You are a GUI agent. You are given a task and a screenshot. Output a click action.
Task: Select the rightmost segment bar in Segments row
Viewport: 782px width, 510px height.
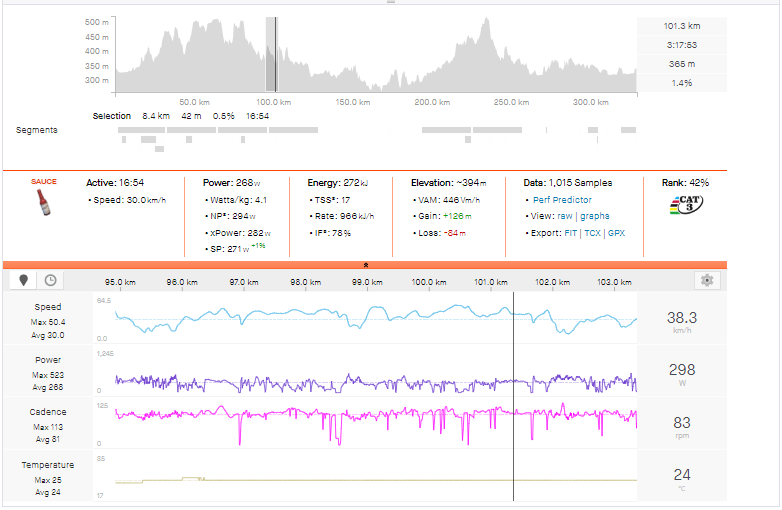click(x=628, y=130)
